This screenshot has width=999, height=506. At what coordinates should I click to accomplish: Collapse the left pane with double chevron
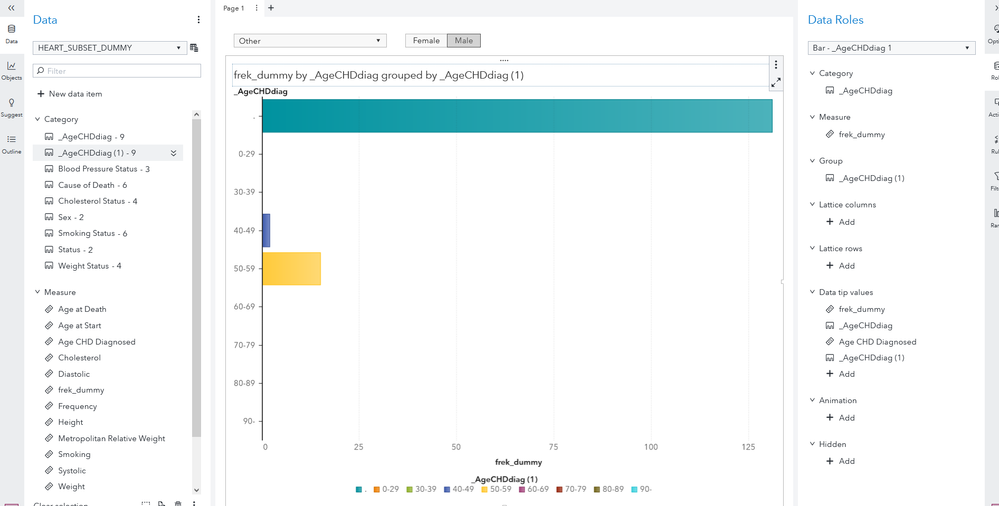click(x=11, y=7)
